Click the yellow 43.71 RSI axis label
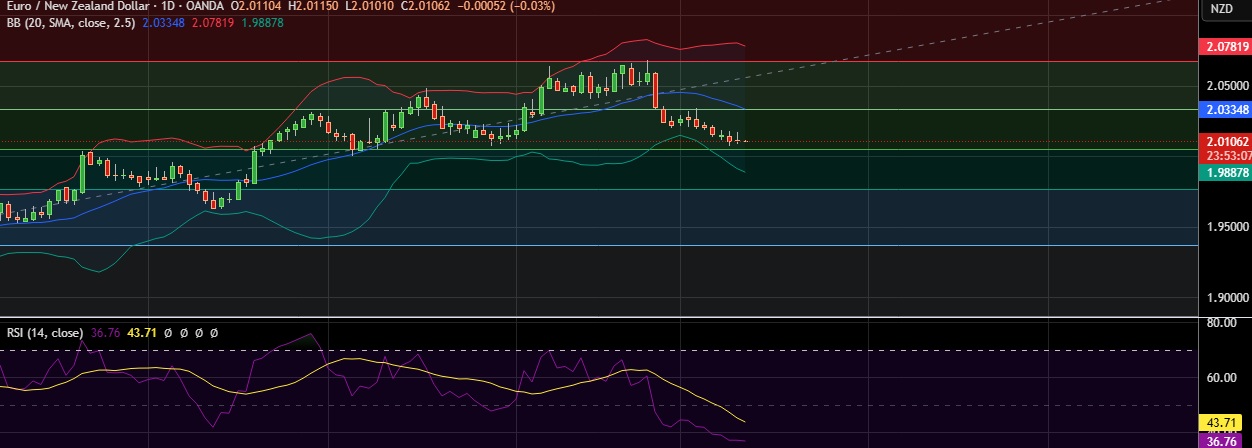 [x=1225, y=422]
